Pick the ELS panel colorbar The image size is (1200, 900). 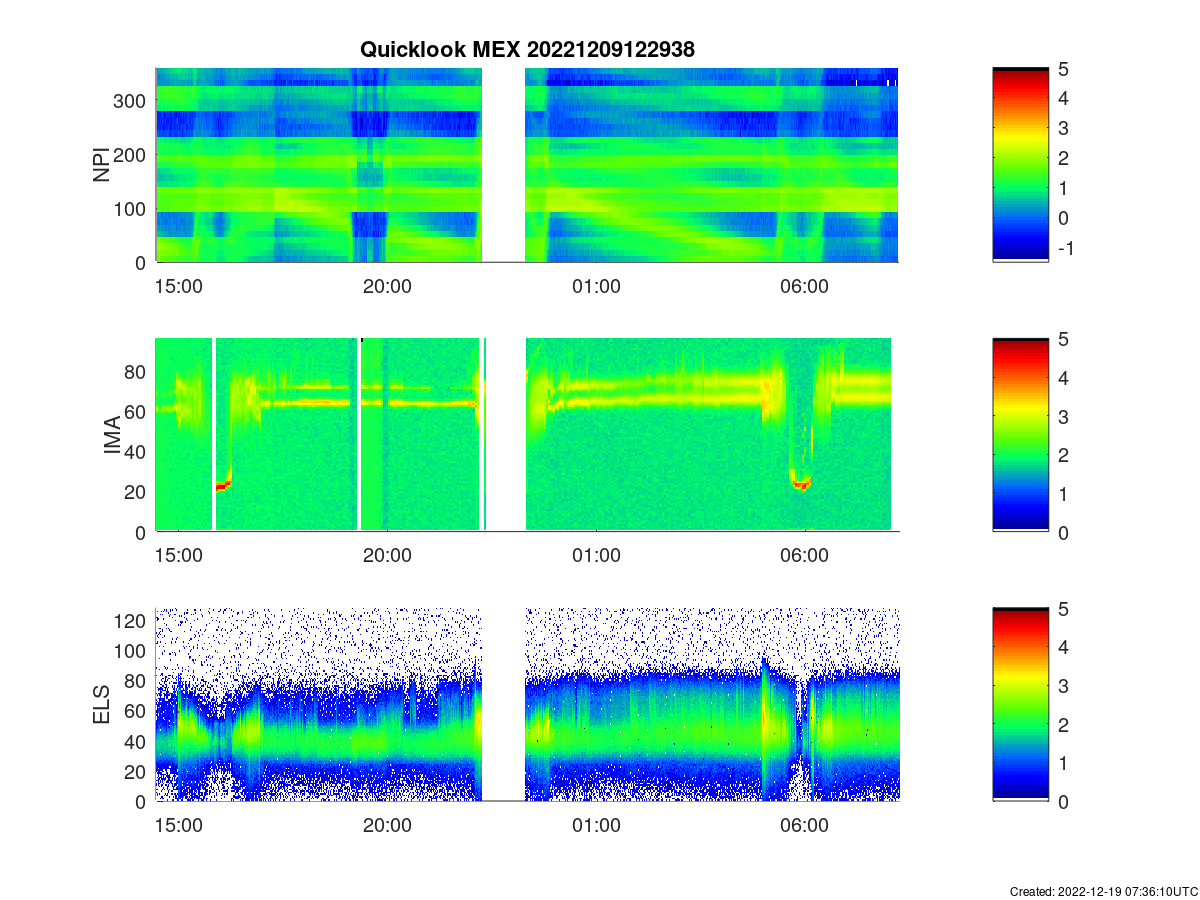point(1021,705)
